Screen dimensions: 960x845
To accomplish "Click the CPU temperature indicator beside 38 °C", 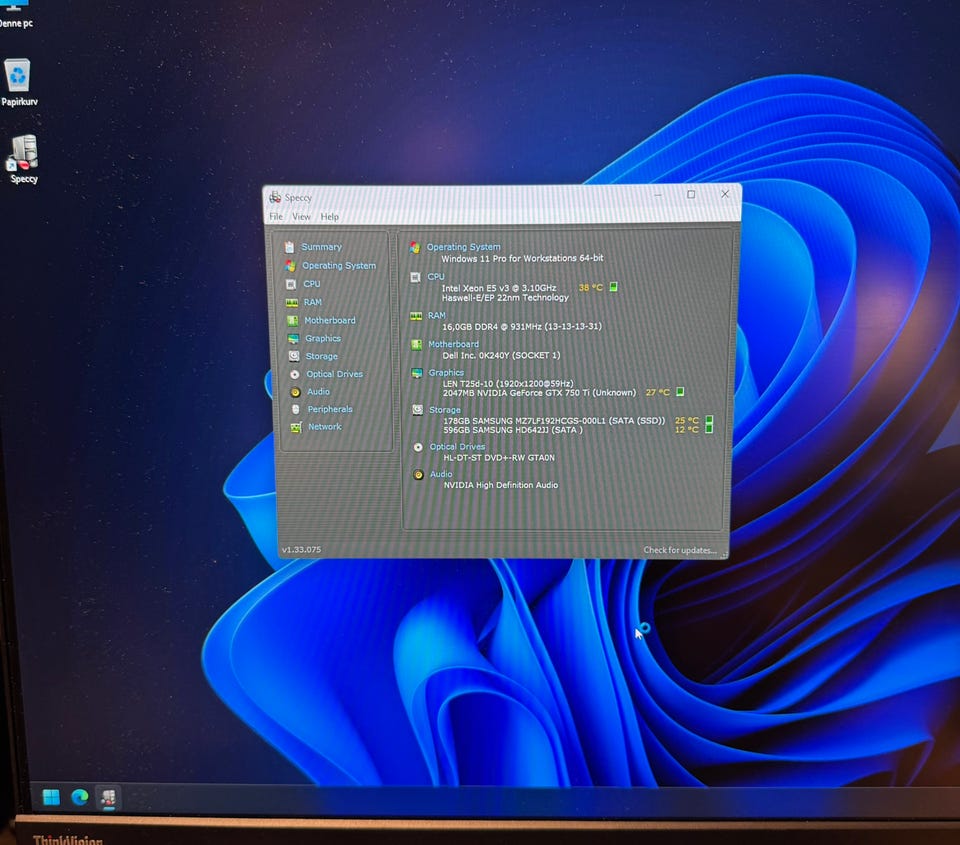I will click(x=613, y=287).
